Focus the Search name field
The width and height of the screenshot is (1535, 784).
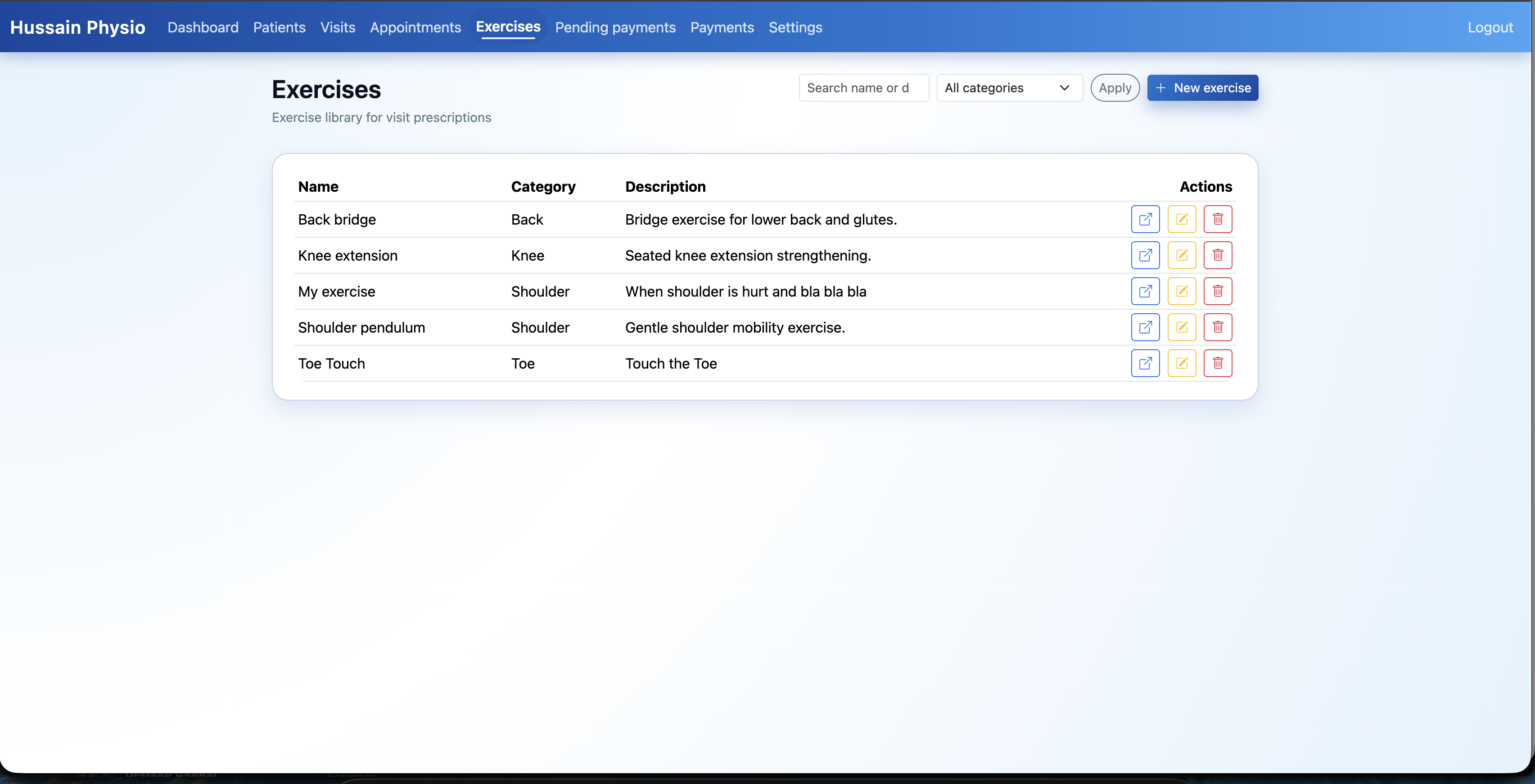pos(863,88)
